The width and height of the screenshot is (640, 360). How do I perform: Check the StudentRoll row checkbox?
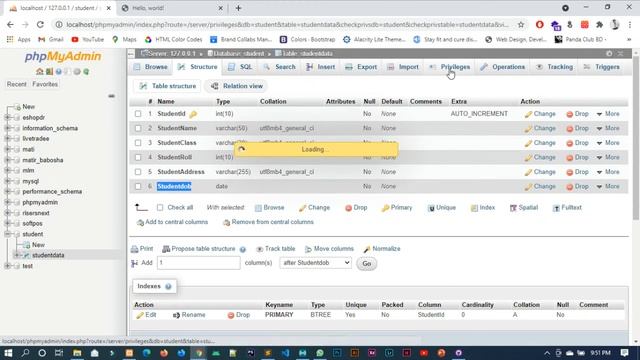point(138,157)
